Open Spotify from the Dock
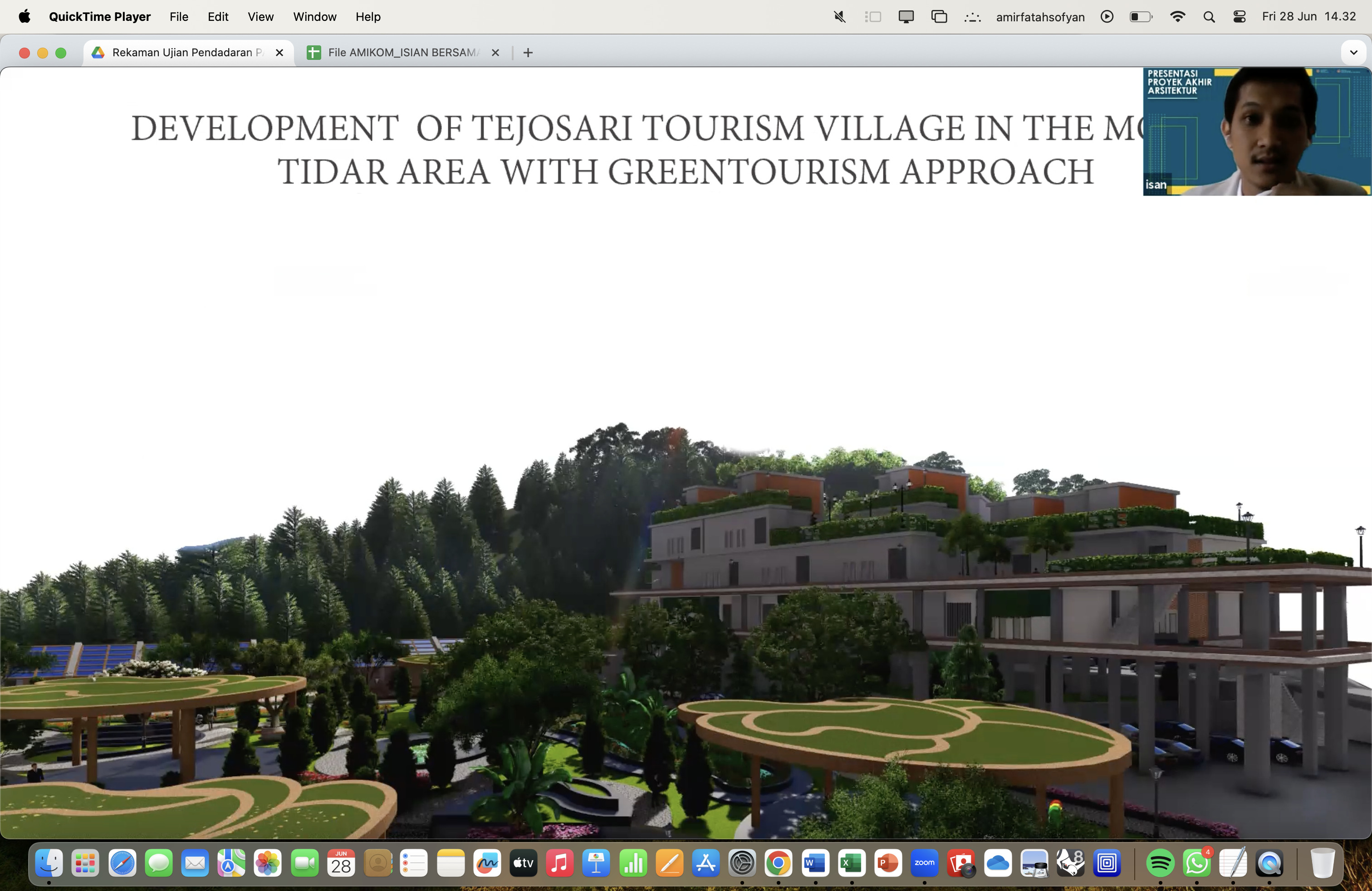 (x=1160, y=863)
